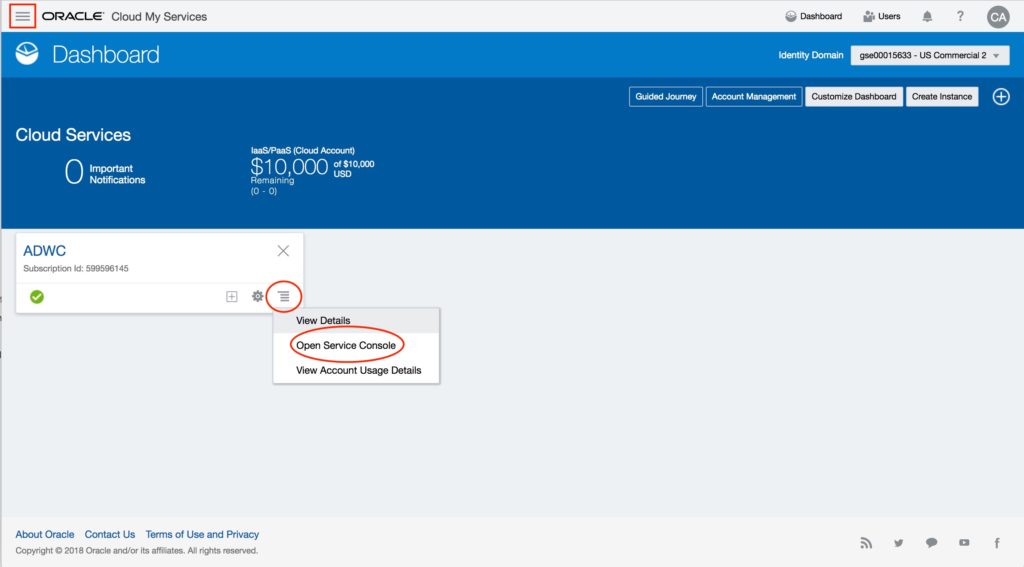Click the circled plus icon beside Create Instance
1024x567 pixels.
1000,97
